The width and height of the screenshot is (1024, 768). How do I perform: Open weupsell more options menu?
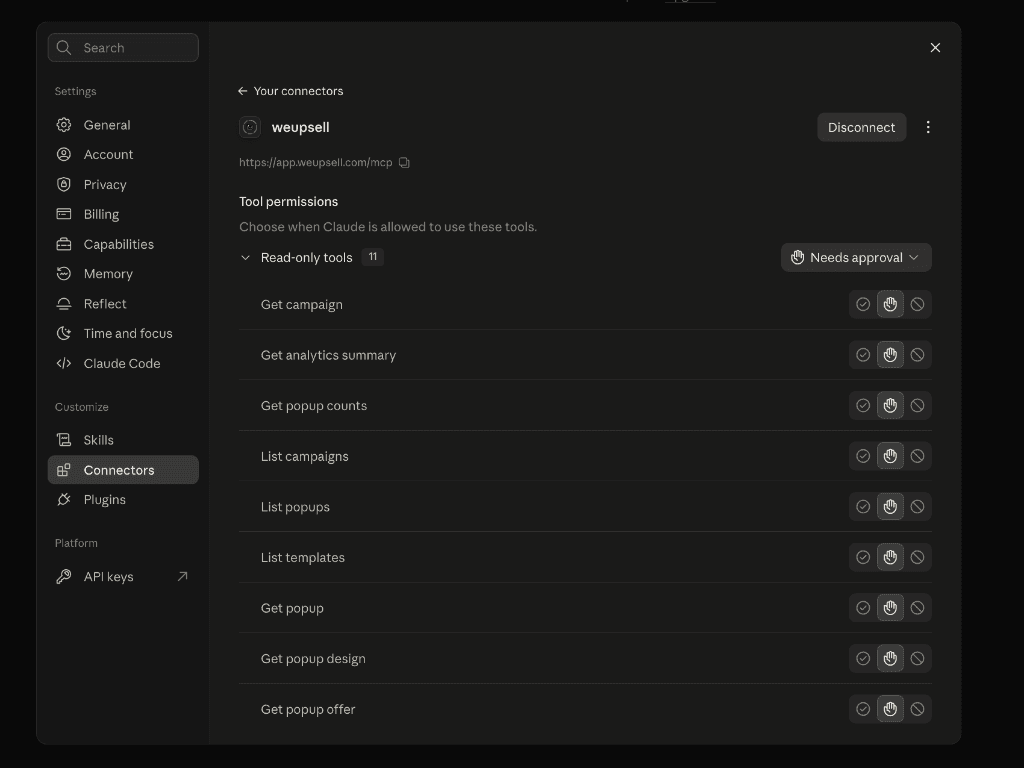(928, 127)
